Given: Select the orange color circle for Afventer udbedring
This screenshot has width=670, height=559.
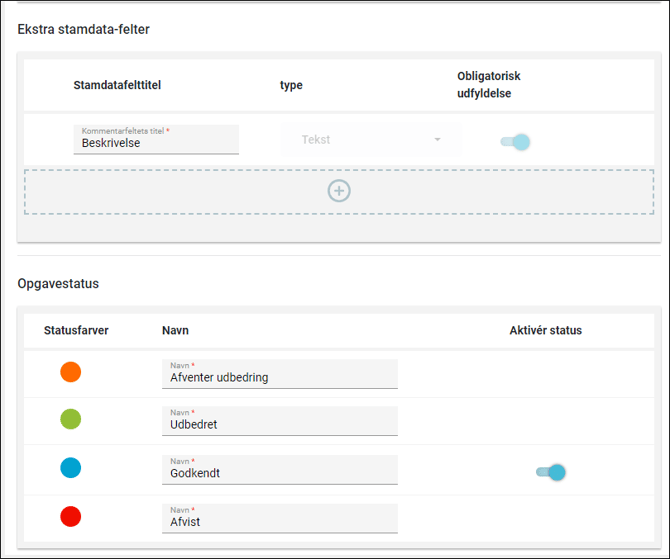Looking at the screenshot, I should 70,372.
